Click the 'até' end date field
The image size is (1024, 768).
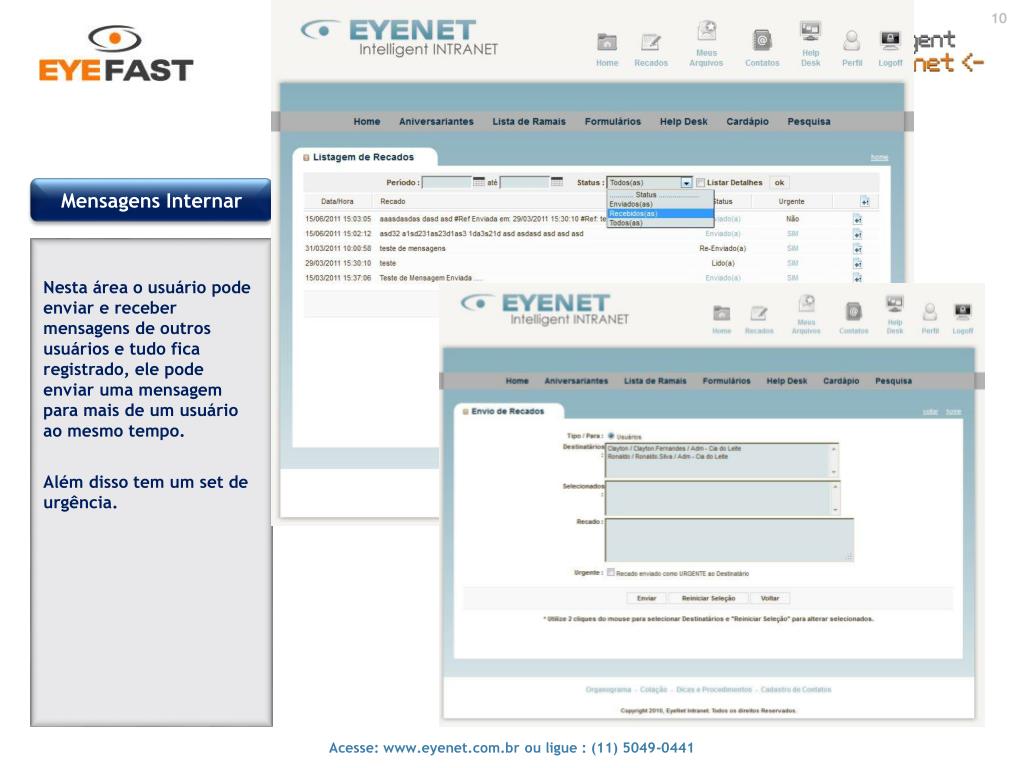tap(524, 183)
